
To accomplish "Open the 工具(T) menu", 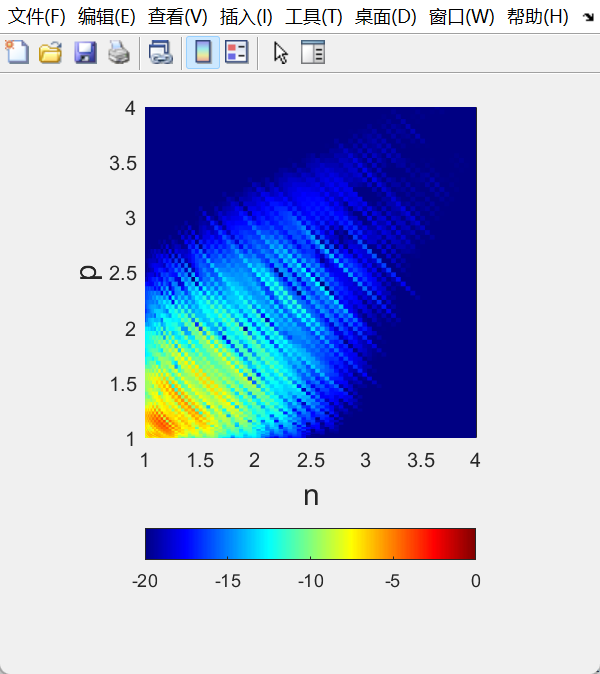I will pyautogui.click(x=314, y=17).
